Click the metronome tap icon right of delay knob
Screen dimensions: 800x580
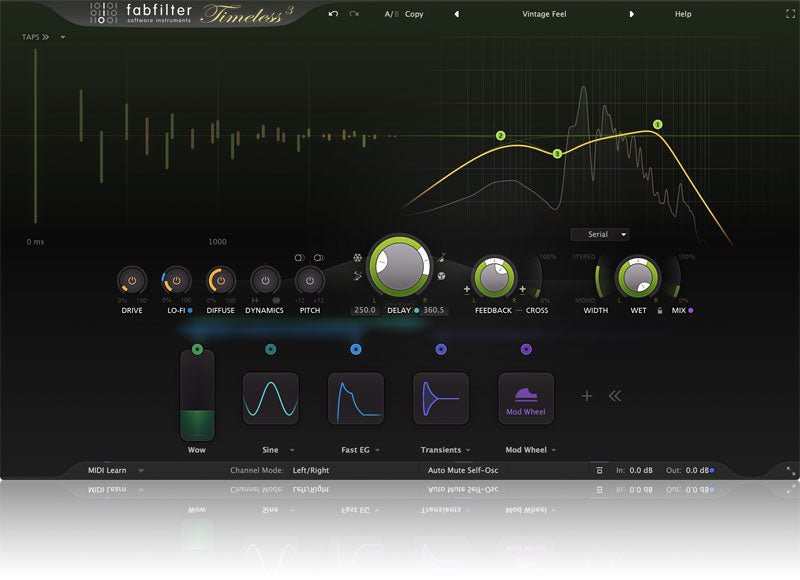pos(441,258)
